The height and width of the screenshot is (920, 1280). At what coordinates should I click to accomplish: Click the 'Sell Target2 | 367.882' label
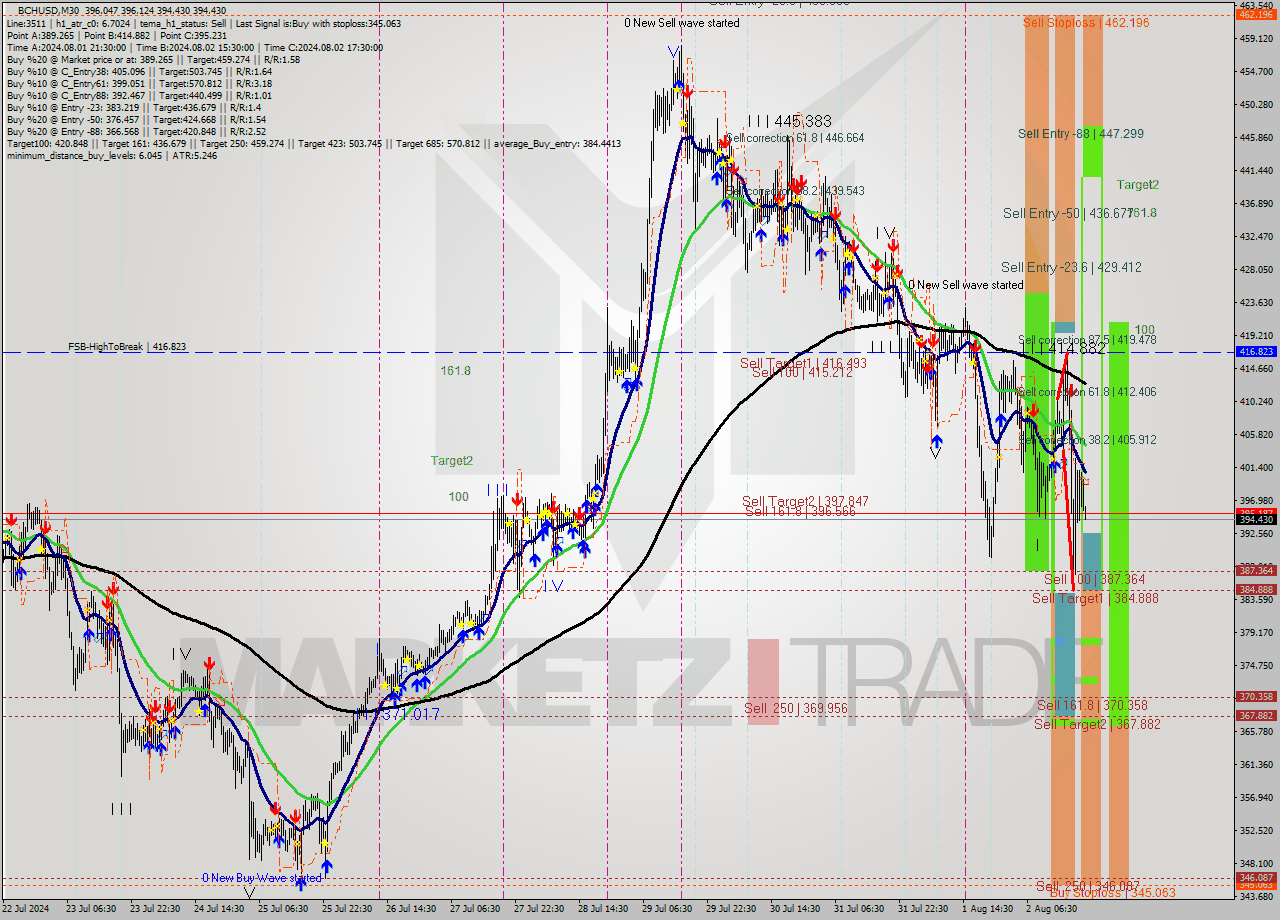click(x=1097, y=724)
